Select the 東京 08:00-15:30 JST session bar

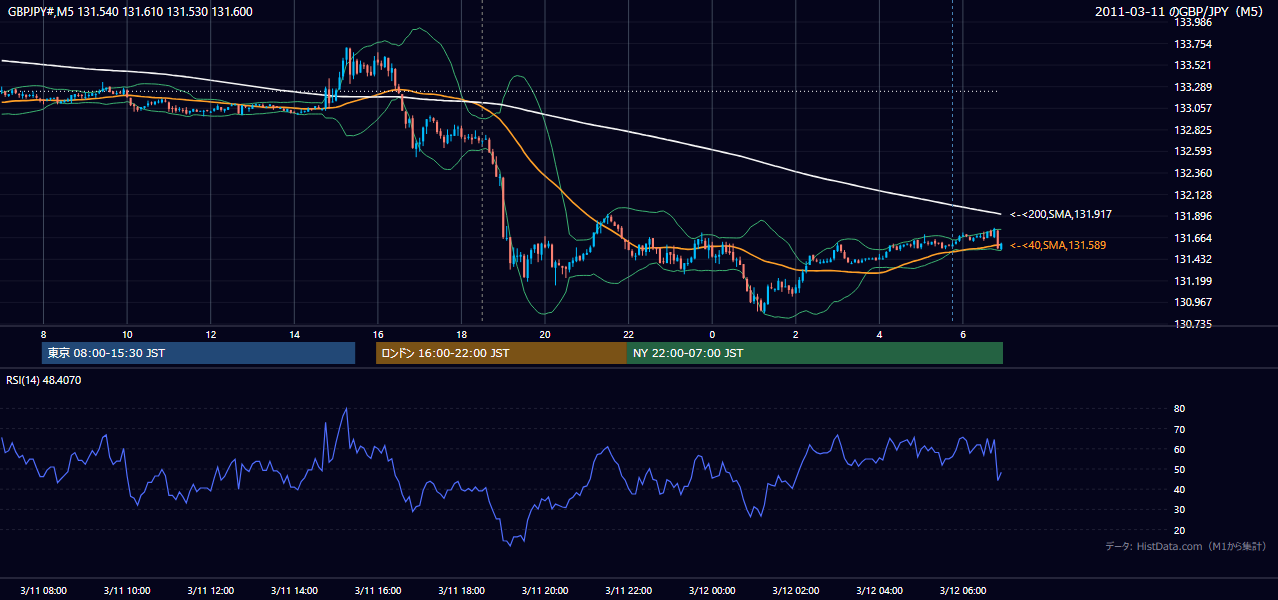pos(199,353)
